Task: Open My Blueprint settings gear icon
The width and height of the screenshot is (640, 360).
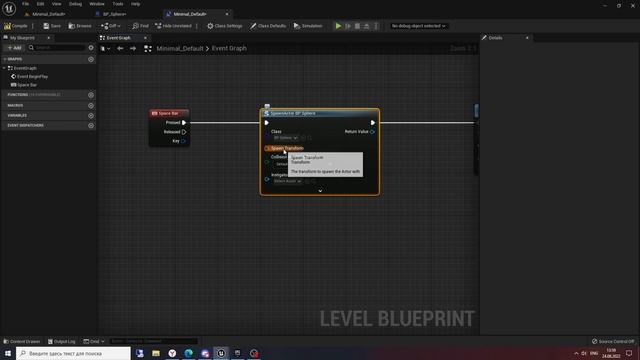Action: pos(91,48)
